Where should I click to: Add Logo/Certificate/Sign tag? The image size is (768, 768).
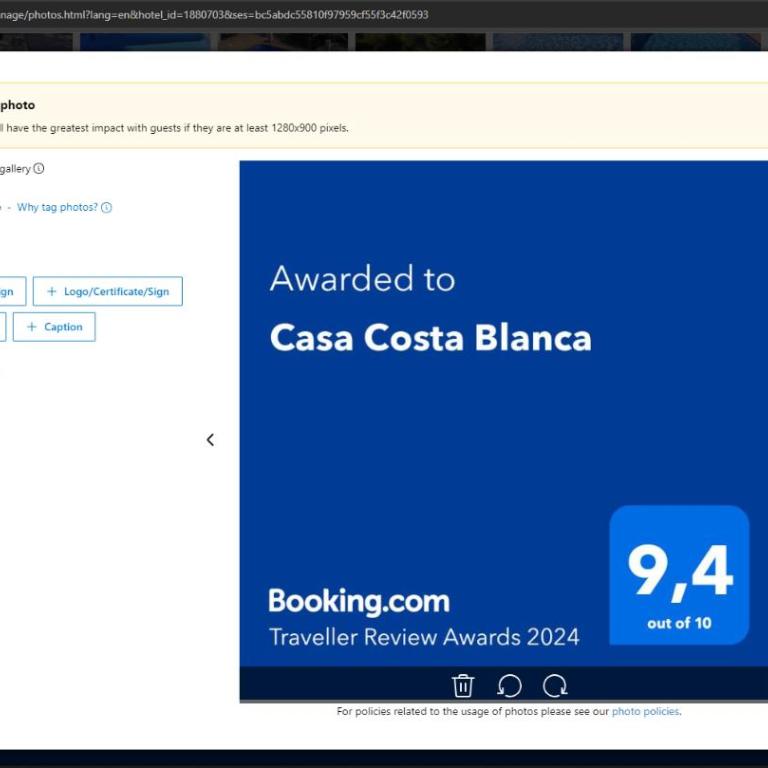tap(108, 291)
